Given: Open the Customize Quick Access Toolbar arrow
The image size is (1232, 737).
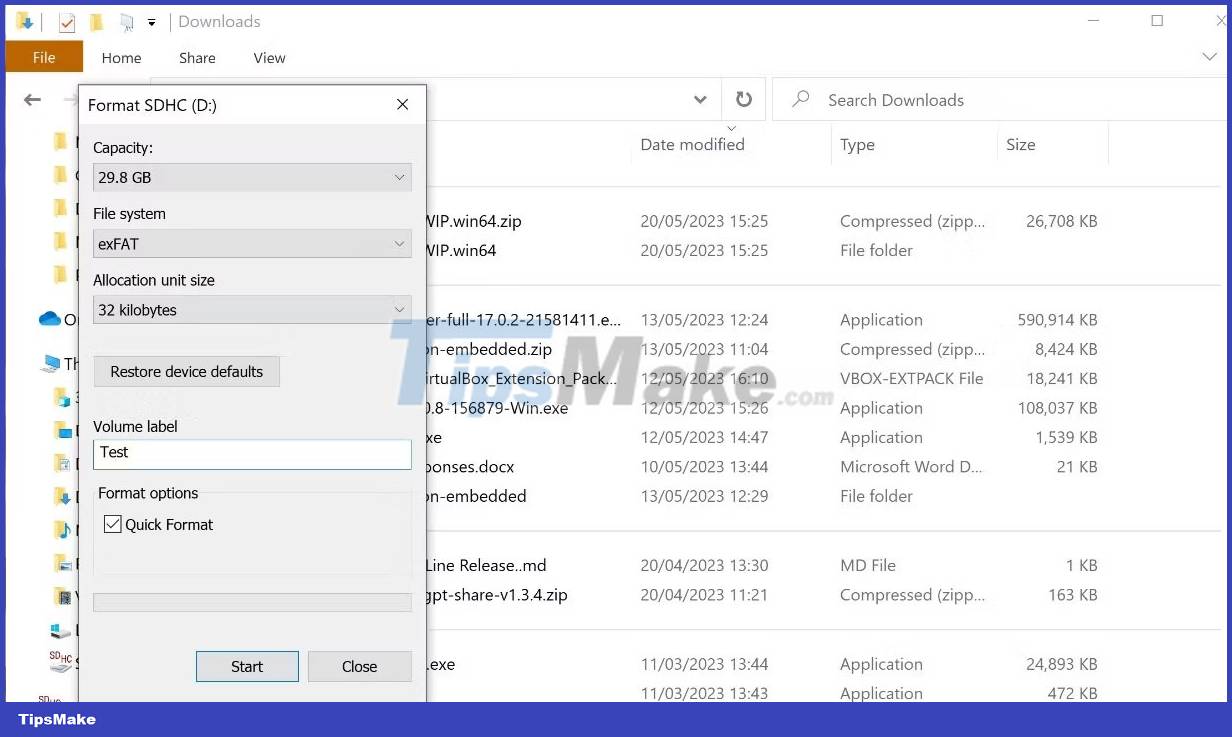Looking at the screenshot, I should pyautogui.click(x=151, y=22).
